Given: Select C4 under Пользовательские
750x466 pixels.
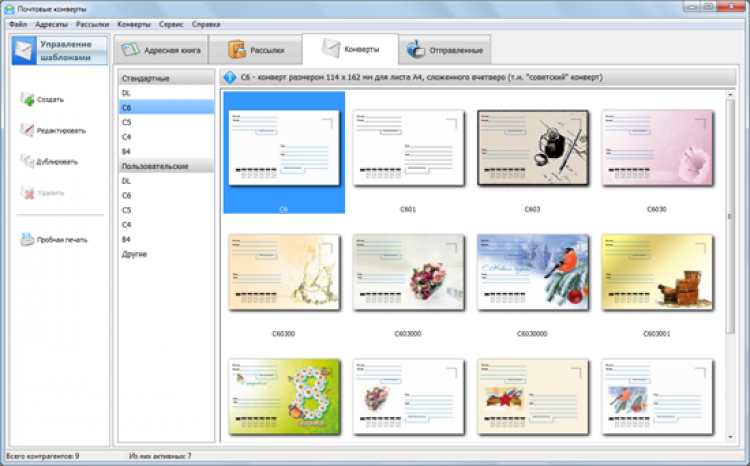Looking at the screenshot, I should point(166,224).
